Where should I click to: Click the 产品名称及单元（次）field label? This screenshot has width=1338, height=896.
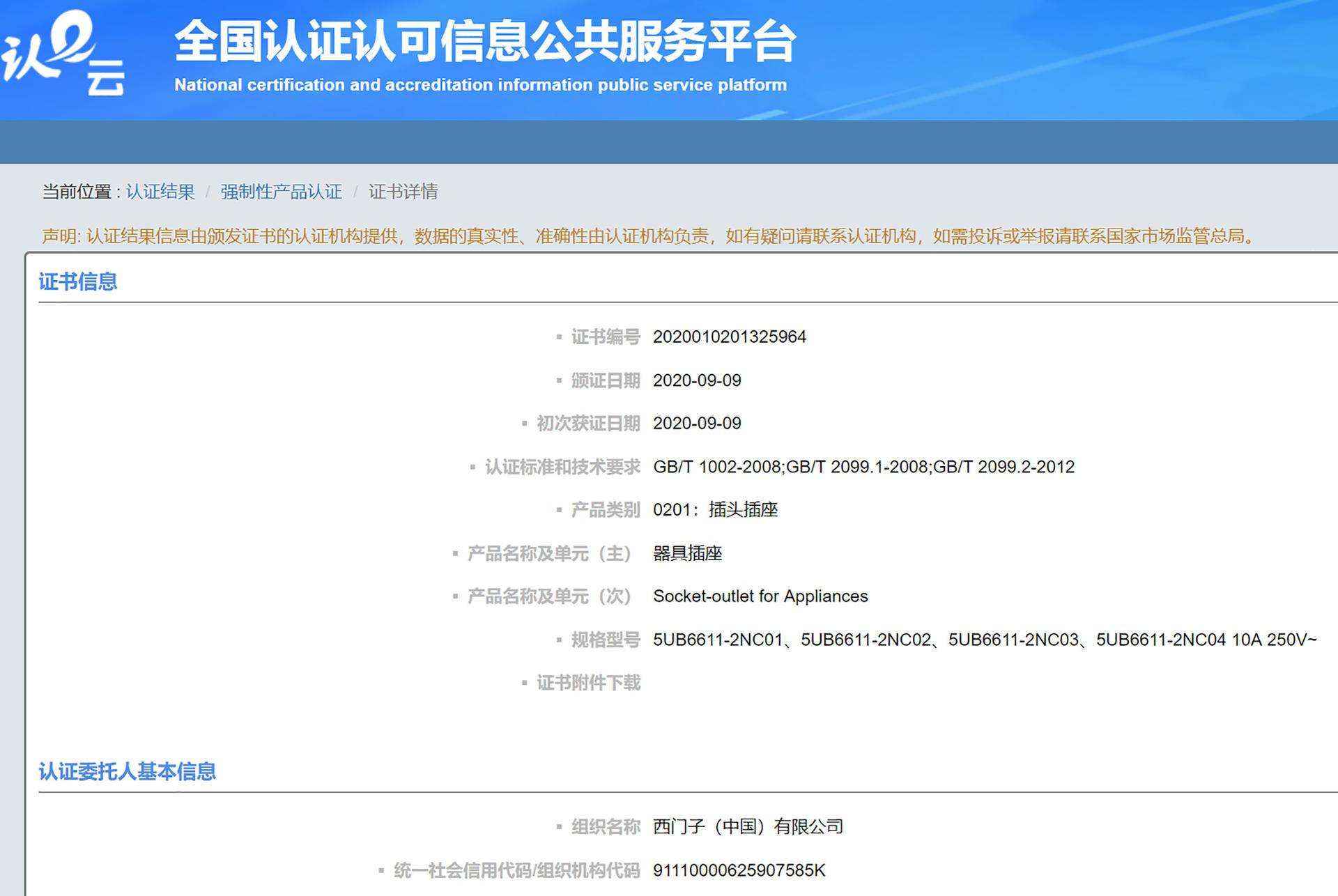547,596
